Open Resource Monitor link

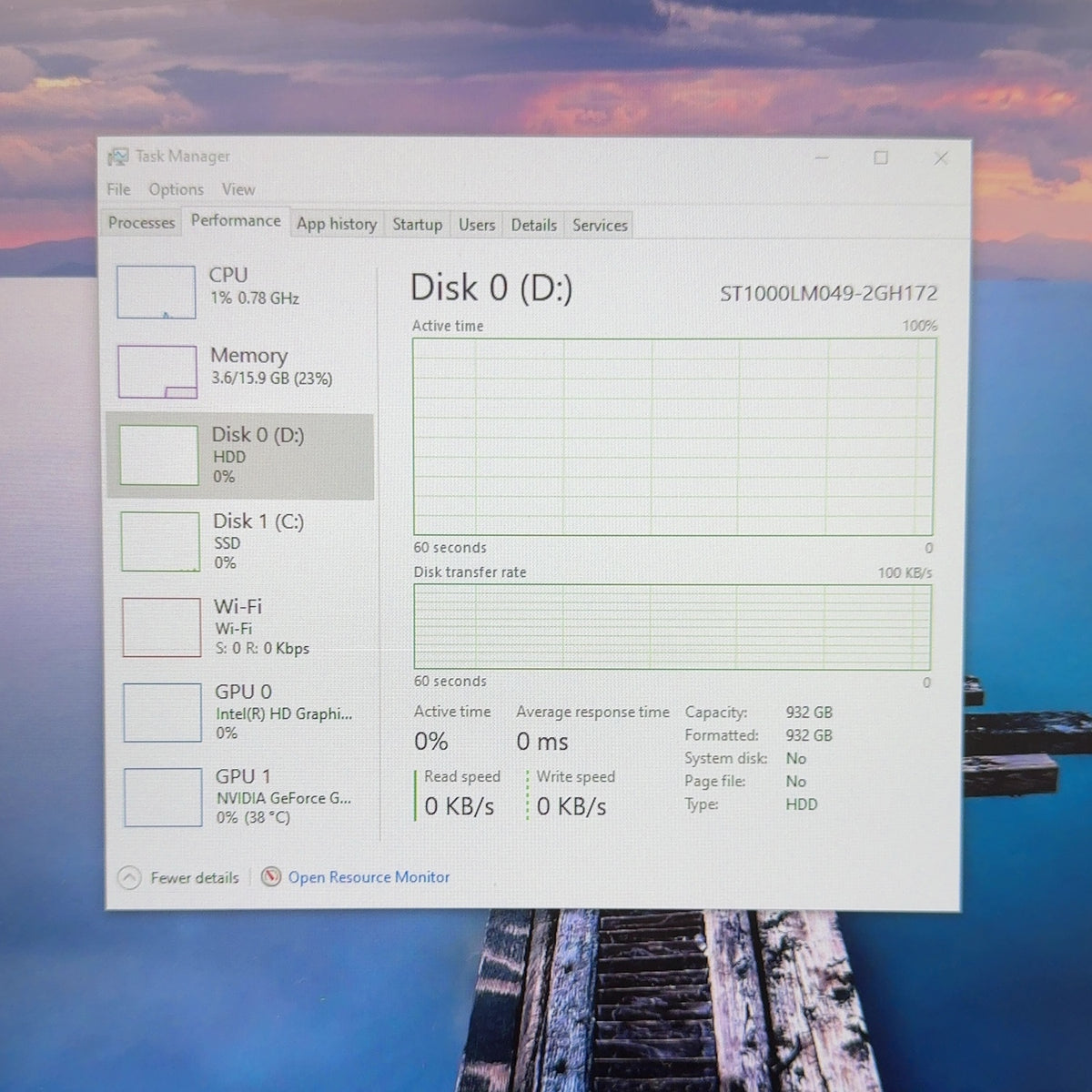(x=369, y=877)
